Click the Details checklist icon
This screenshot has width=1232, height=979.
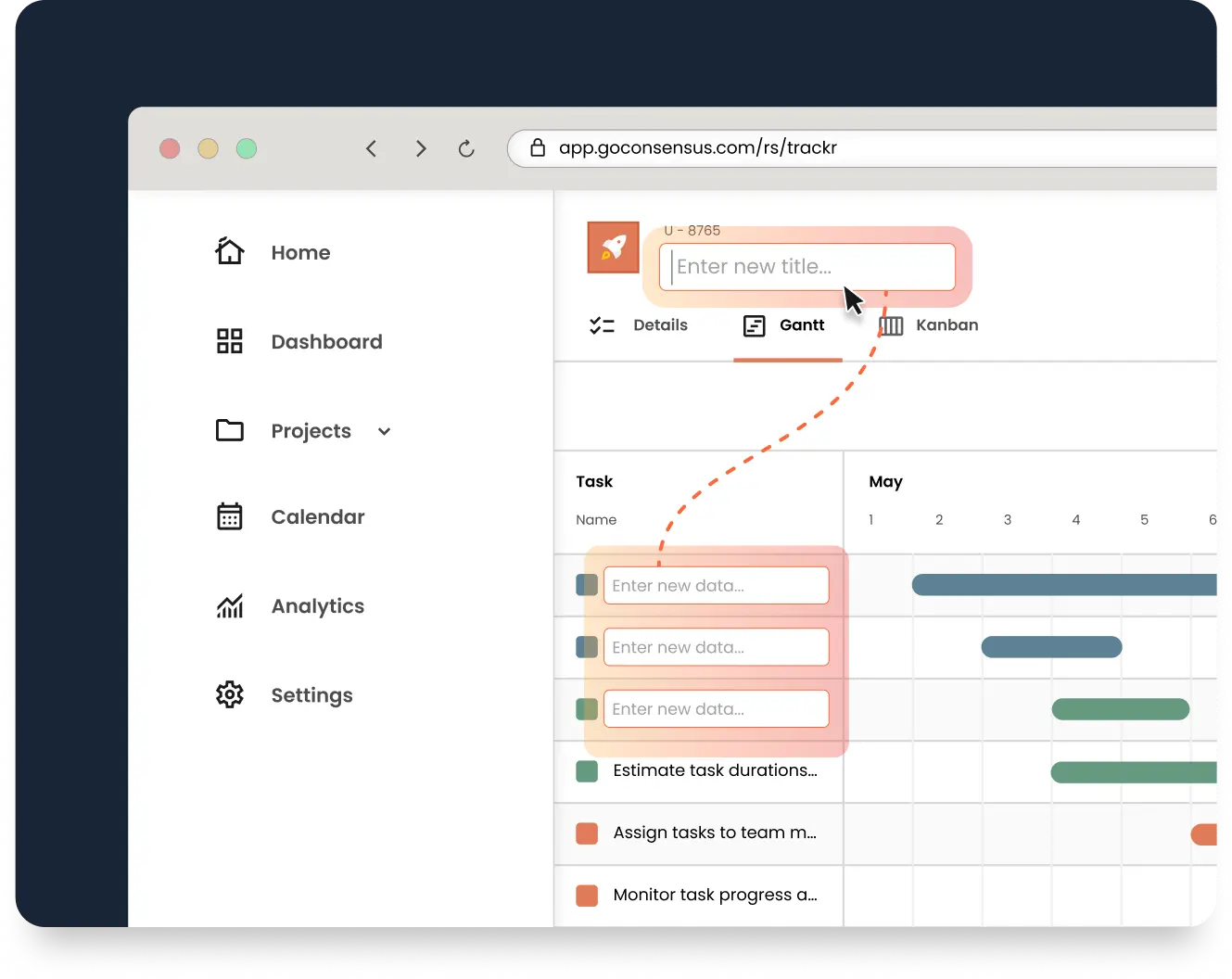click(x=603, y=325)
